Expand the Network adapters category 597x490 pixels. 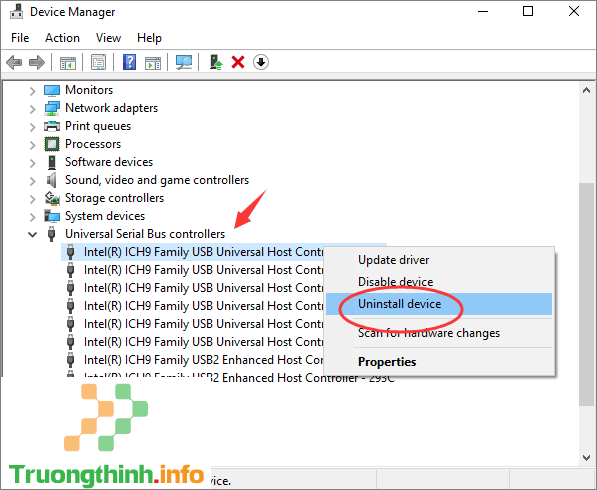coord(32,109)
